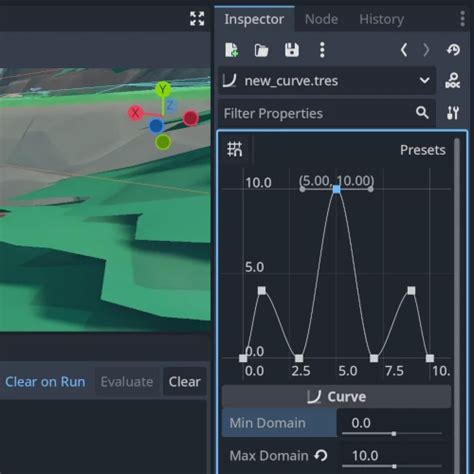The height and width of the screenshot is (474, 474).
Task: Open the extra resource options menu
Action: pos(322,50)
